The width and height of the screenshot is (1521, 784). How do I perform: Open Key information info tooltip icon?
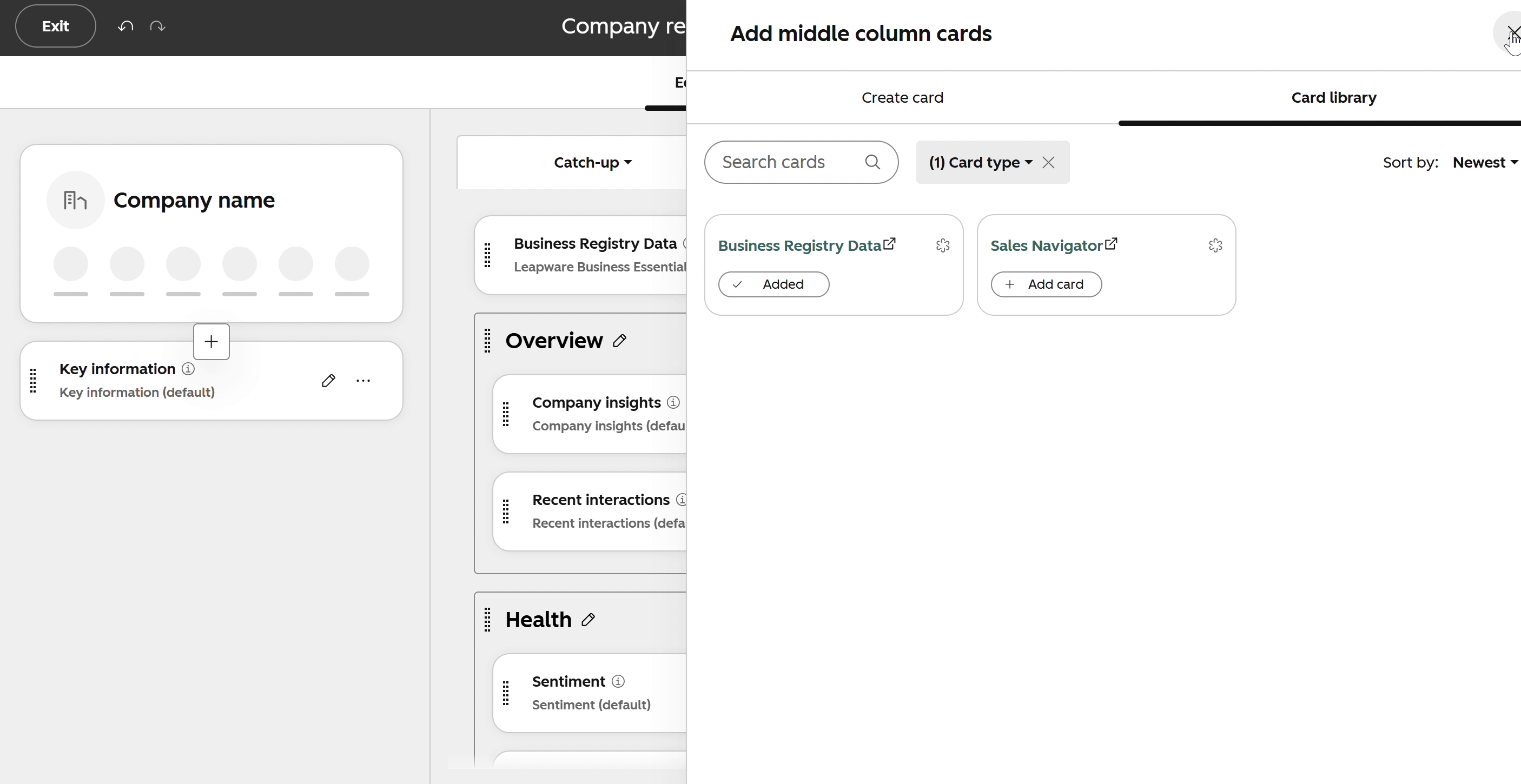(188, 369)
